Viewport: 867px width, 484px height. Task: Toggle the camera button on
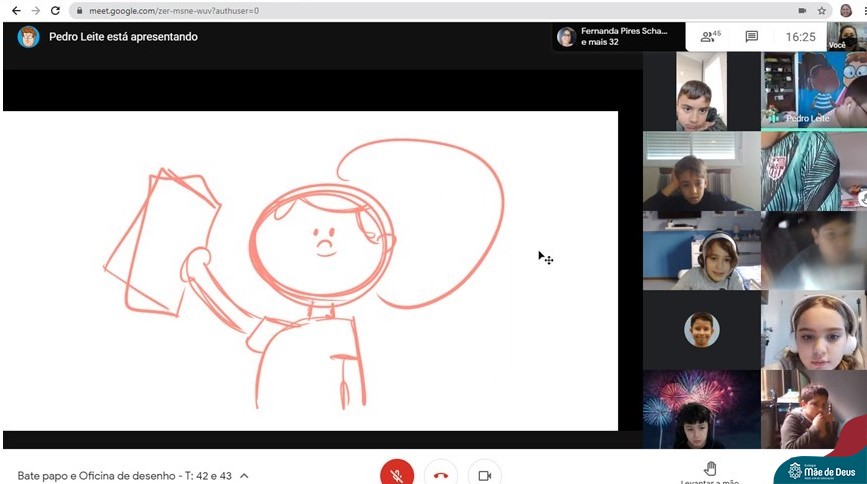point(485,475)
